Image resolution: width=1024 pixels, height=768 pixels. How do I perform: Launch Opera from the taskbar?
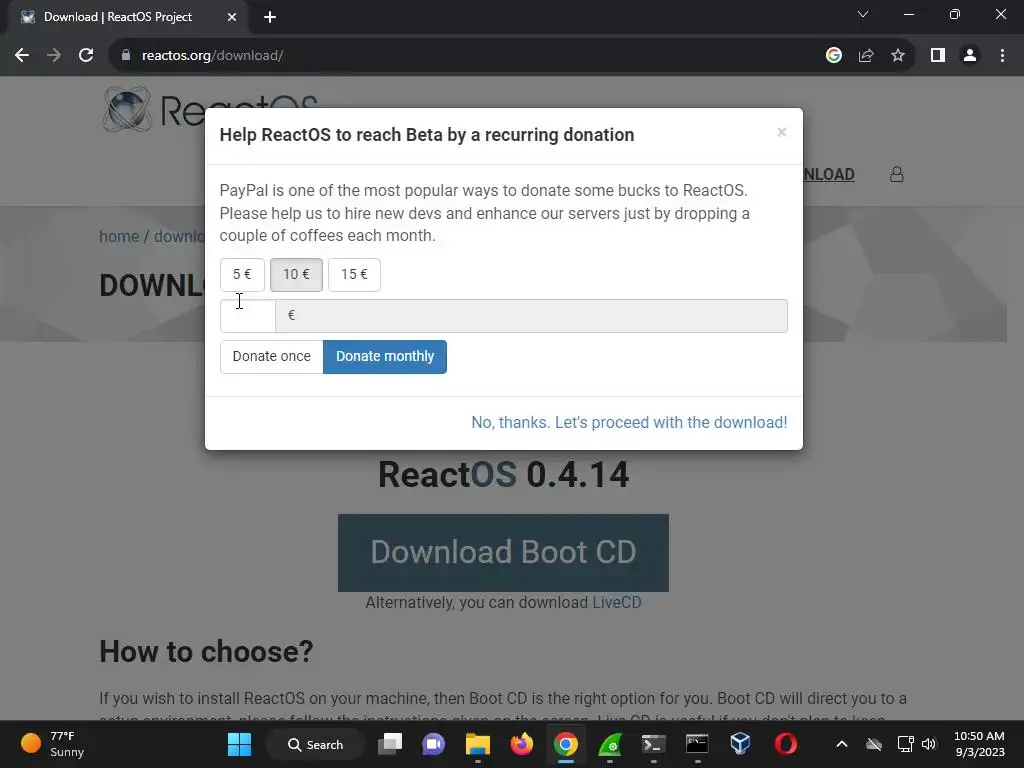tap(785, 744)
